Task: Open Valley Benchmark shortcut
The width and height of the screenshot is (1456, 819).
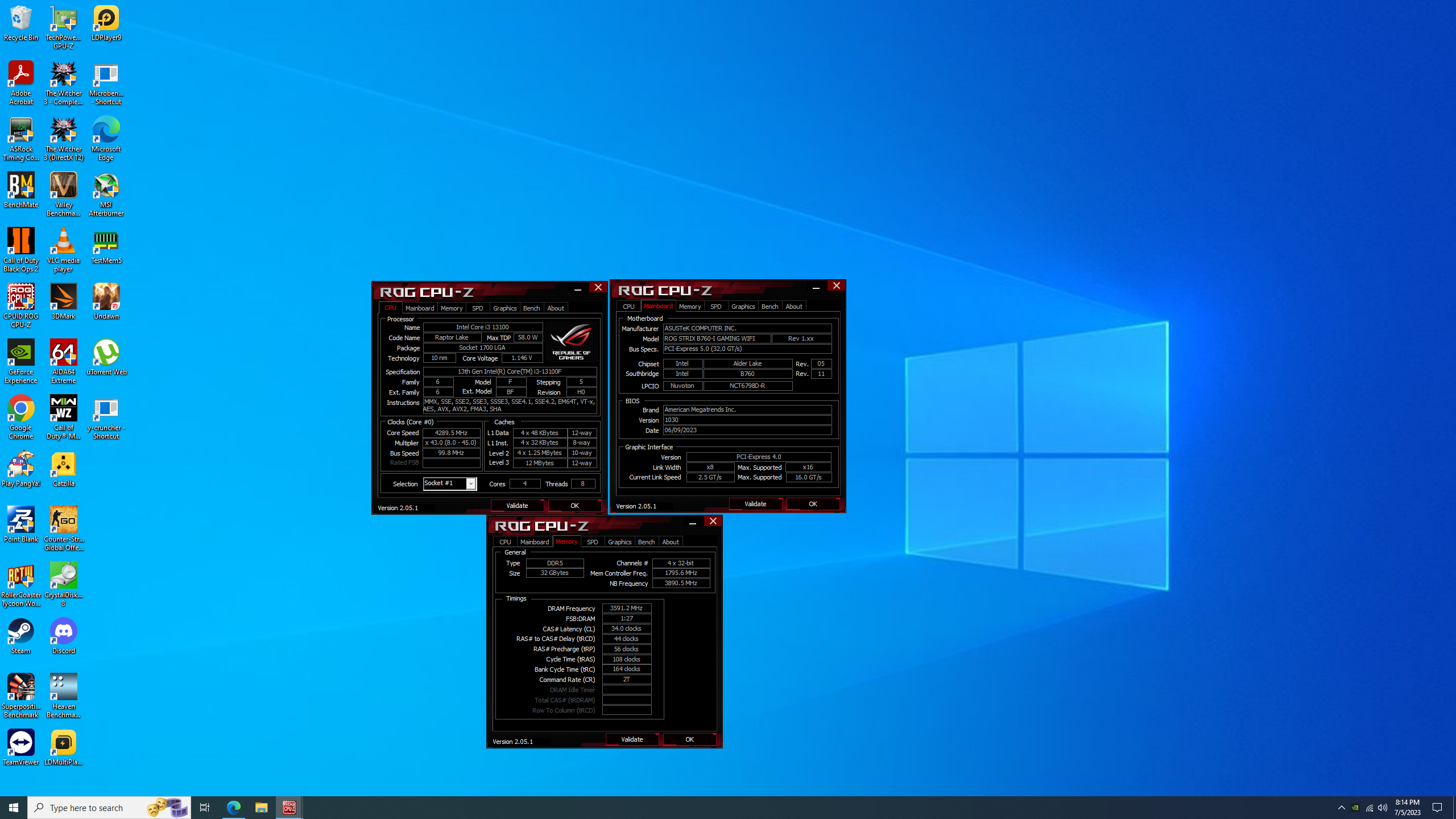Action: [64, 195]
